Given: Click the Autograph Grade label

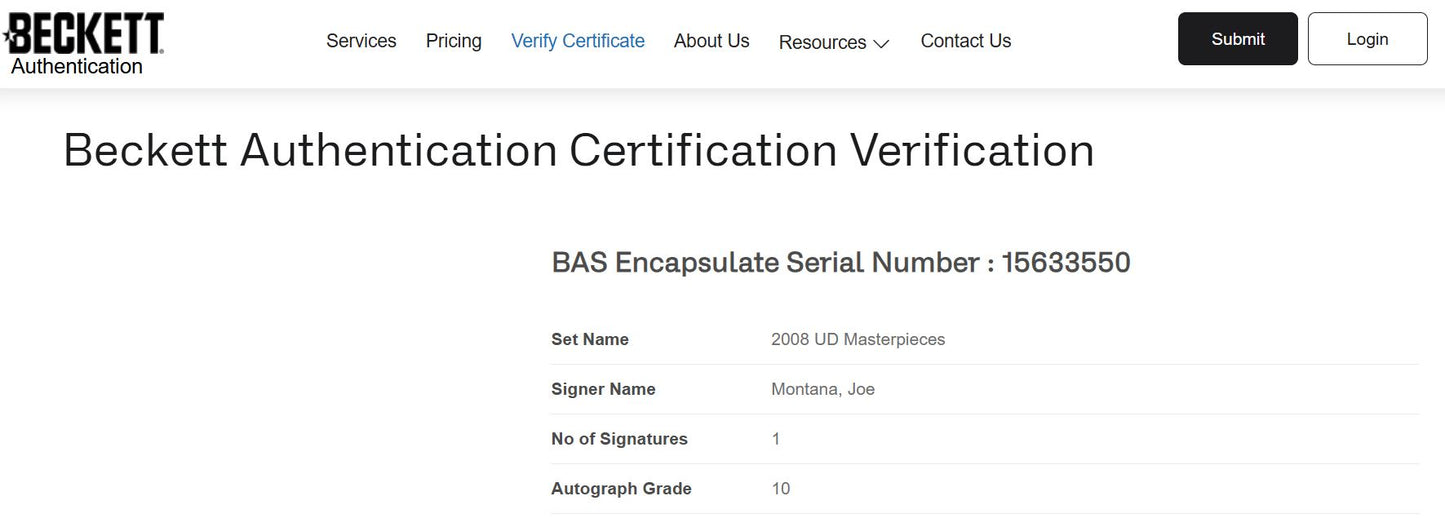Looking at the screenshot, I should click(621, 489).
